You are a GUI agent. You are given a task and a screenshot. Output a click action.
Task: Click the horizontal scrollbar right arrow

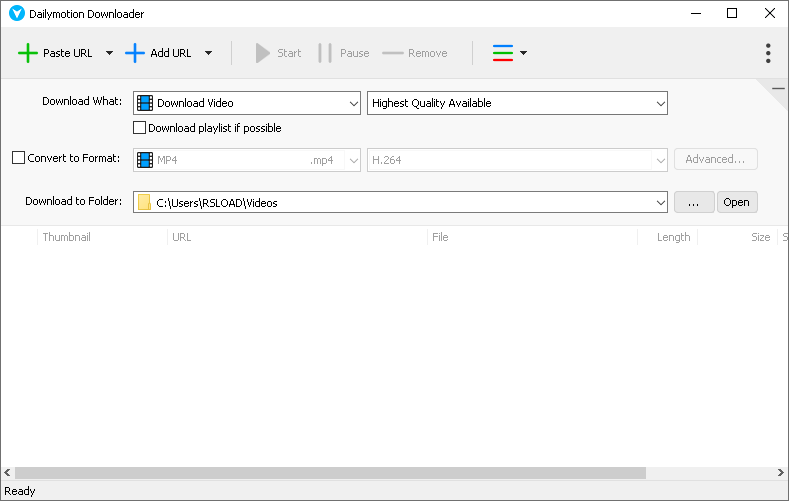780,473
